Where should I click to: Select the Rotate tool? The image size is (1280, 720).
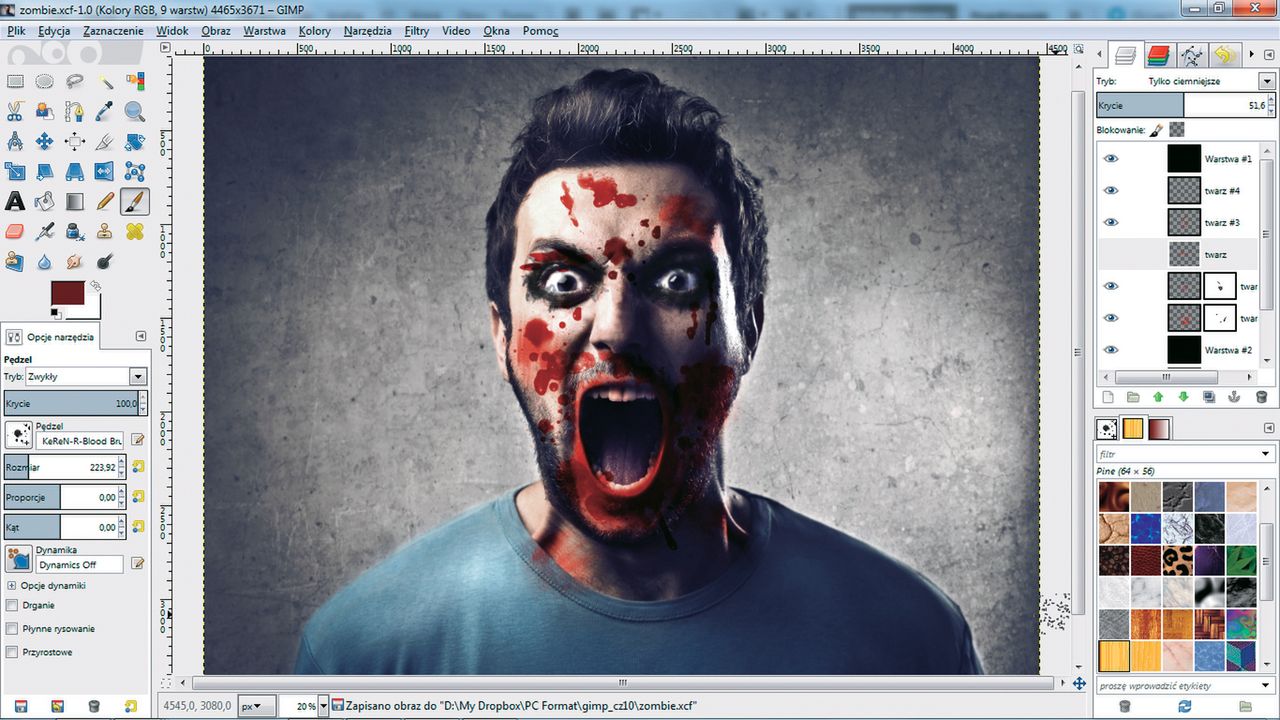[x=135, y=142]
